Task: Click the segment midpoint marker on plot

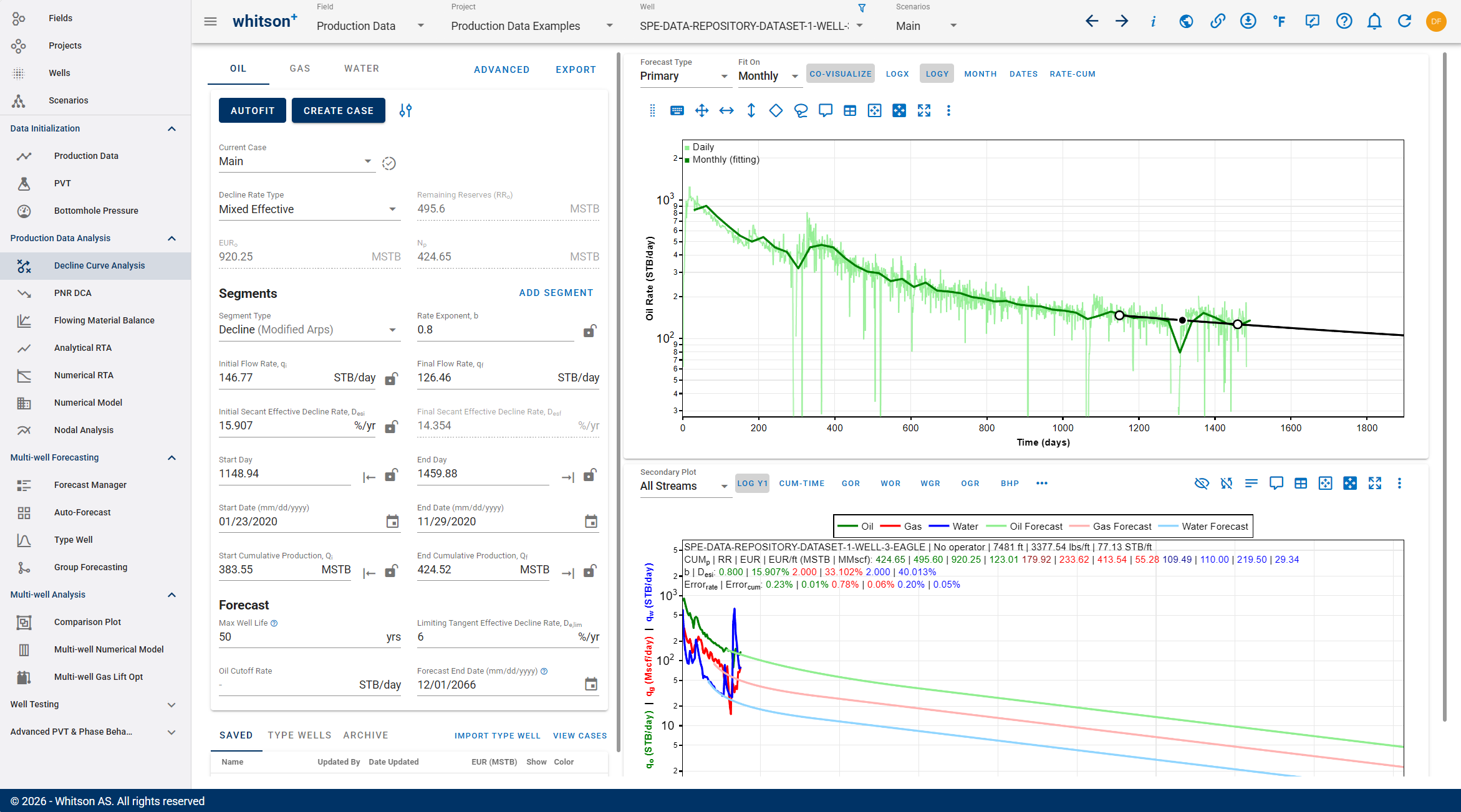Action: [x=1182, y=320]
